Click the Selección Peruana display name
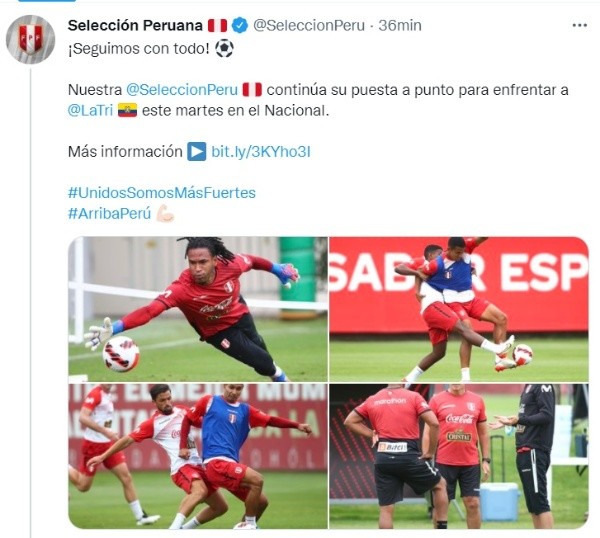Viewport: 600px width, 538px height. tap(135, 26)
